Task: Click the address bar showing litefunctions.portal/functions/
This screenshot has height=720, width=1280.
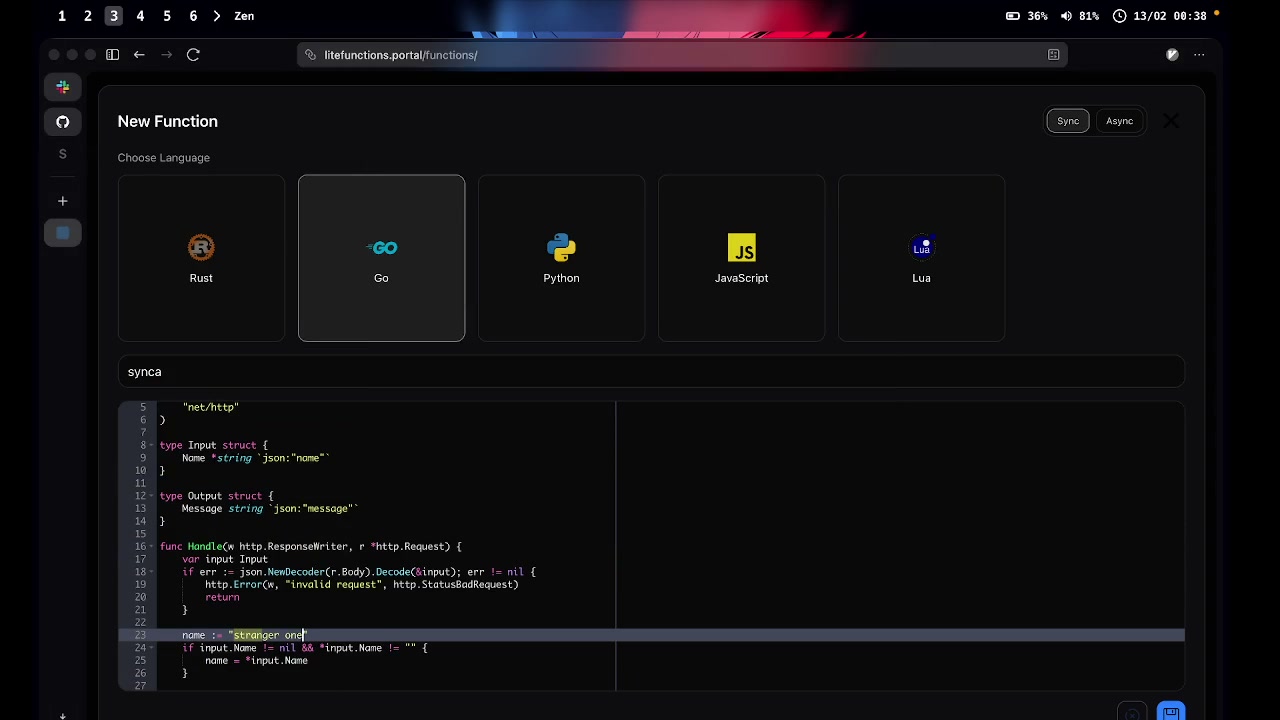Action: [682, 55]
